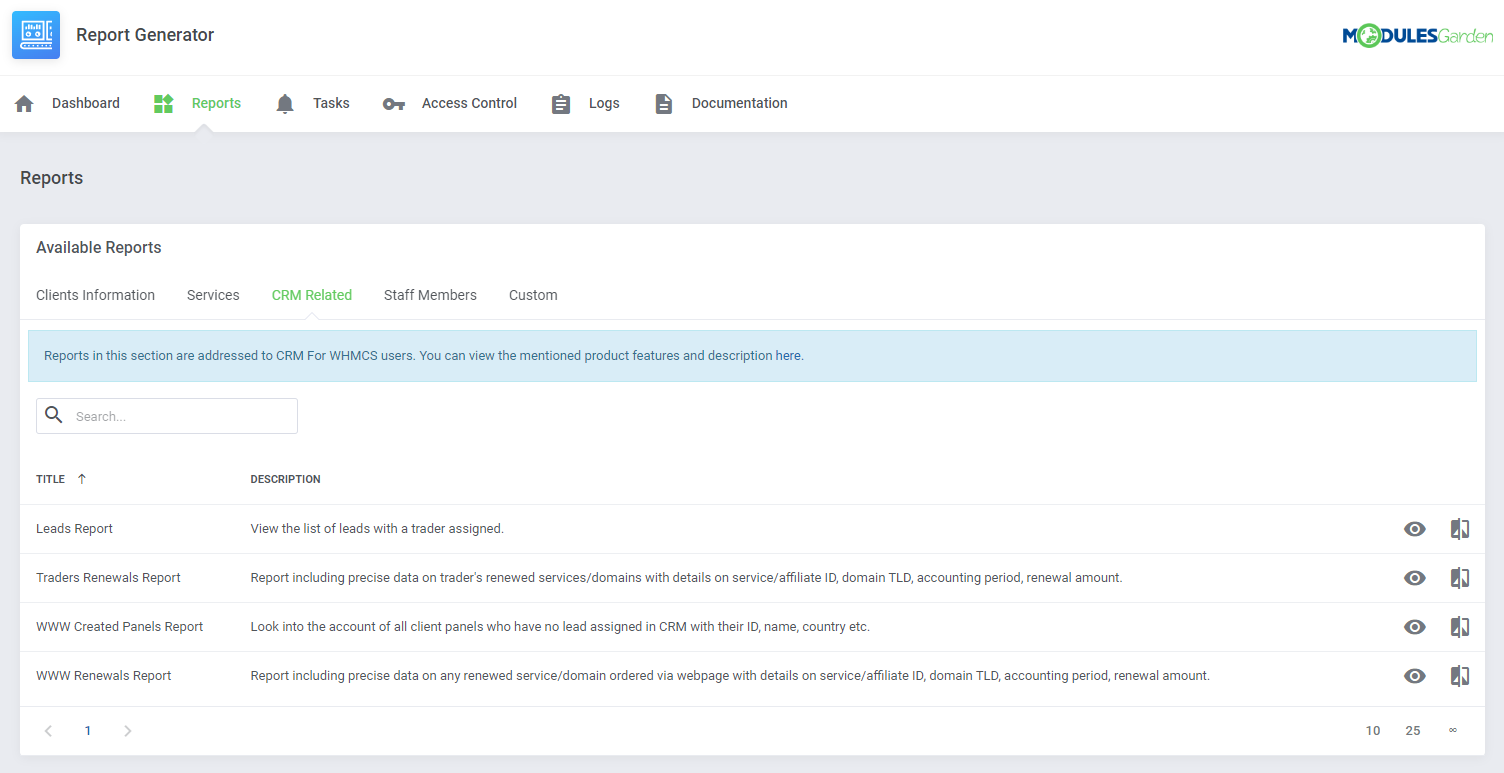Screen dimensions: 1504x773
Task: Click export icon for Traders Renewals Report
Action: (1460, 578)
